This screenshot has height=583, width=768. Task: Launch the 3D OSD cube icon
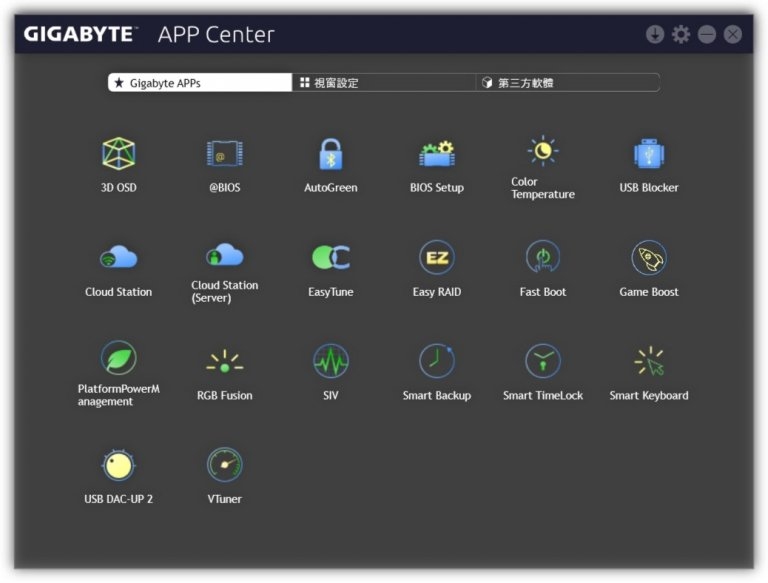(119, 153)
